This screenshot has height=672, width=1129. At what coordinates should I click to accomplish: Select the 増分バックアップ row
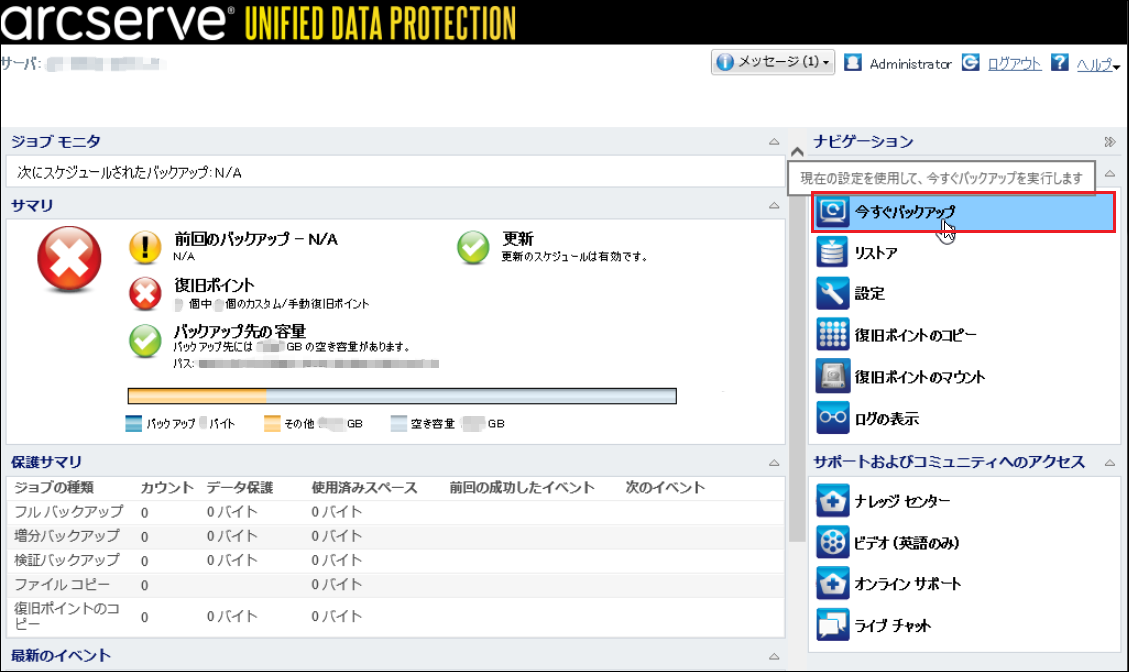[396, 537]
